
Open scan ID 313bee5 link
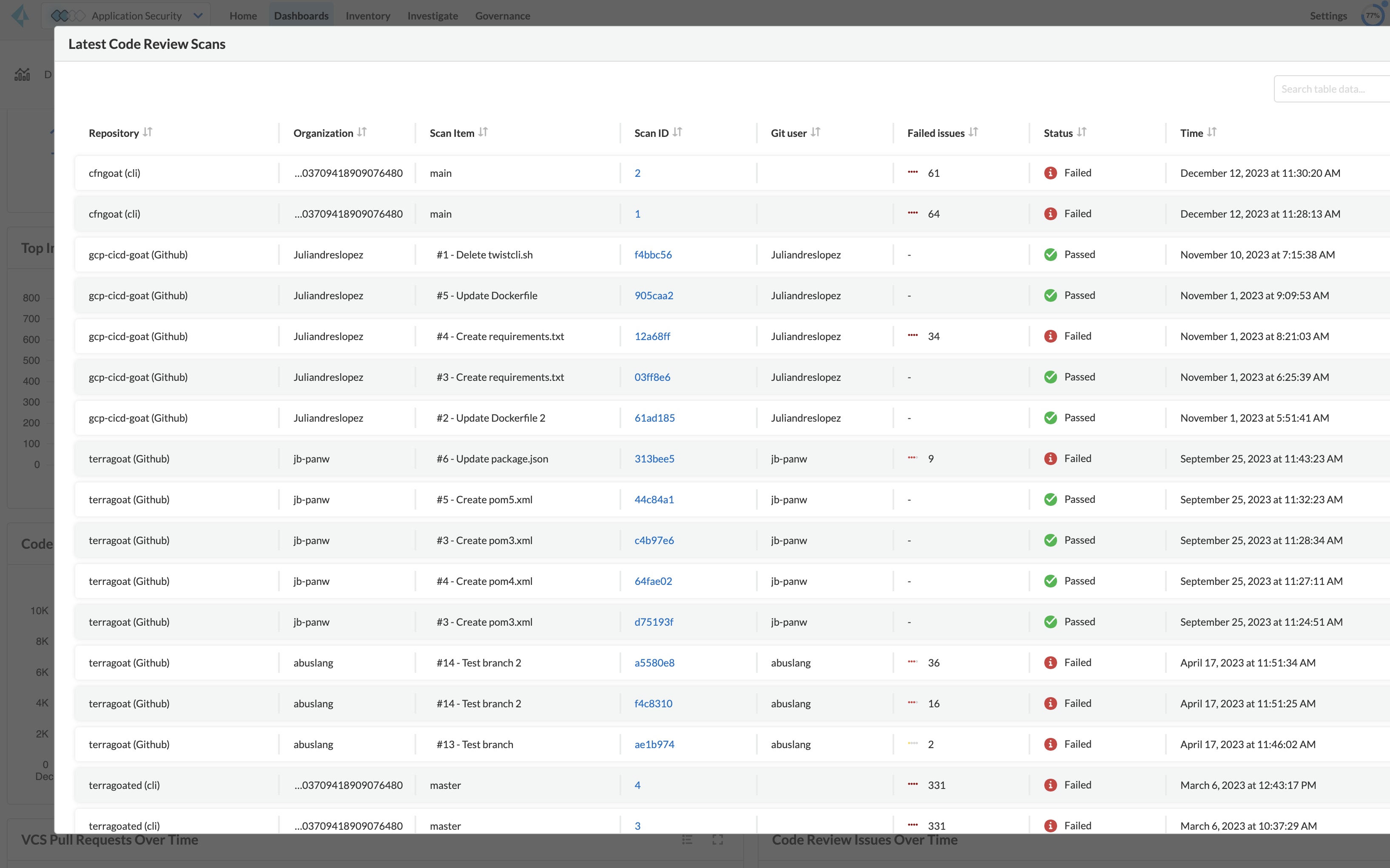click(x=654, y=459)
